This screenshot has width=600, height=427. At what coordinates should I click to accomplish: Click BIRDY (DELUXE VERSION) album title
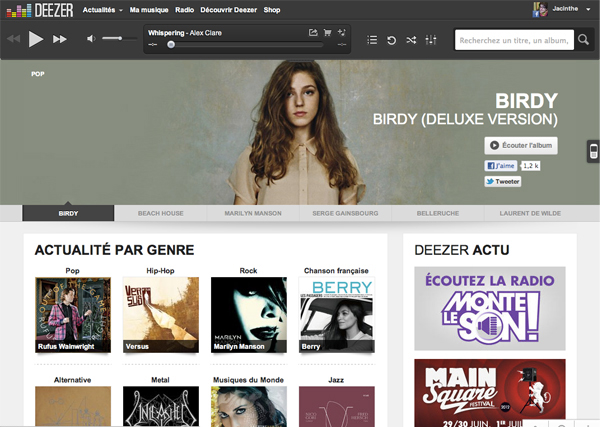(465, 119)
